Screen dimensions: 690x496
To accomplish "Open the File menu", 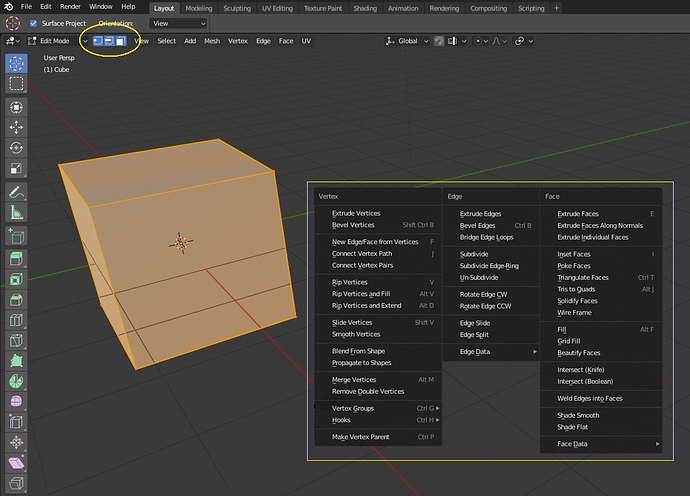I will coord(26,7).
